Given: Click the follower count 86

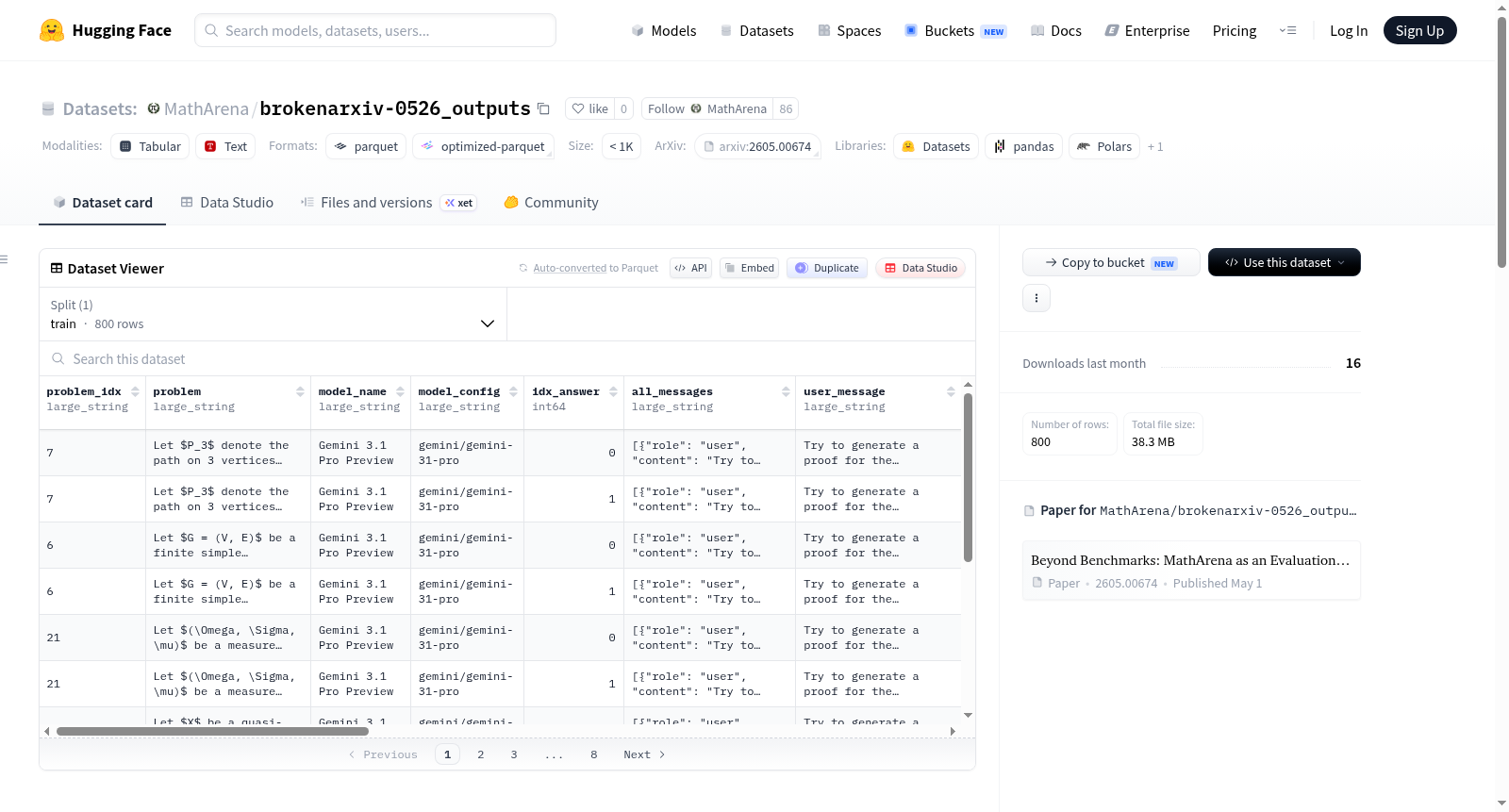Looking at the screenshot, I should pos(786,108).
